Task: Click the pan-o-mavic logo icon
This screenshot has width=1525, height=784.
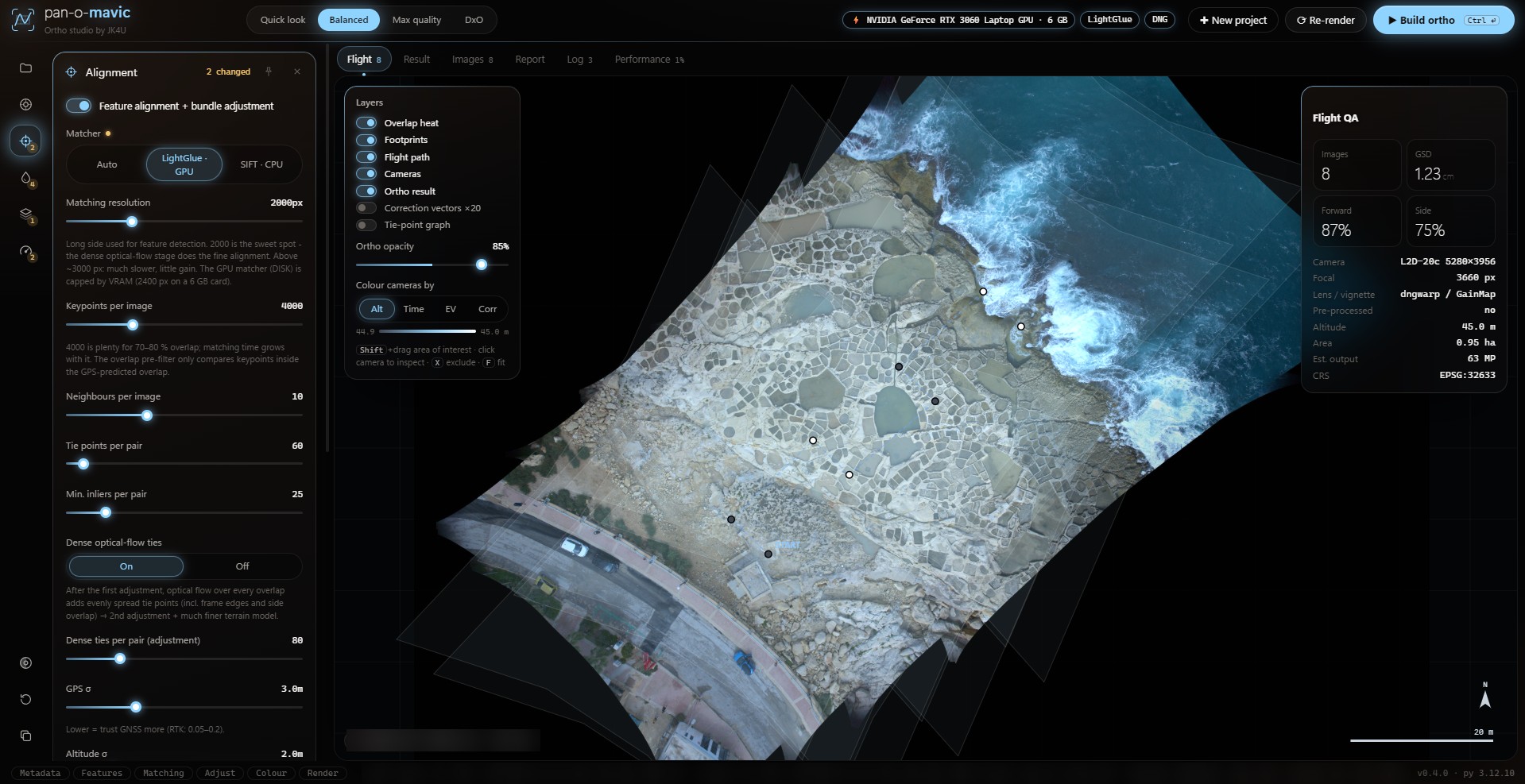Action: click(x=23, y=19)
